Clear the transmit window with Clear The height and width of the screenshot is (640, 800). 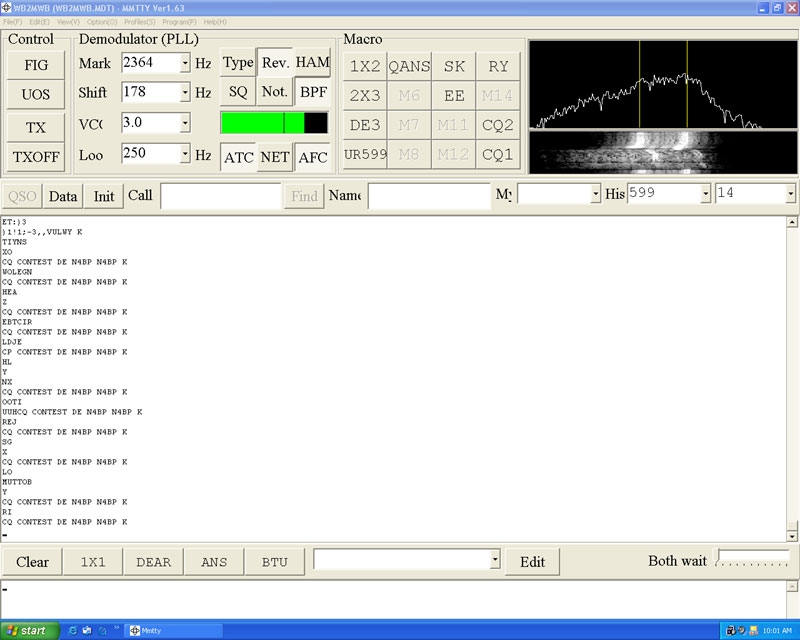point(32,562)
